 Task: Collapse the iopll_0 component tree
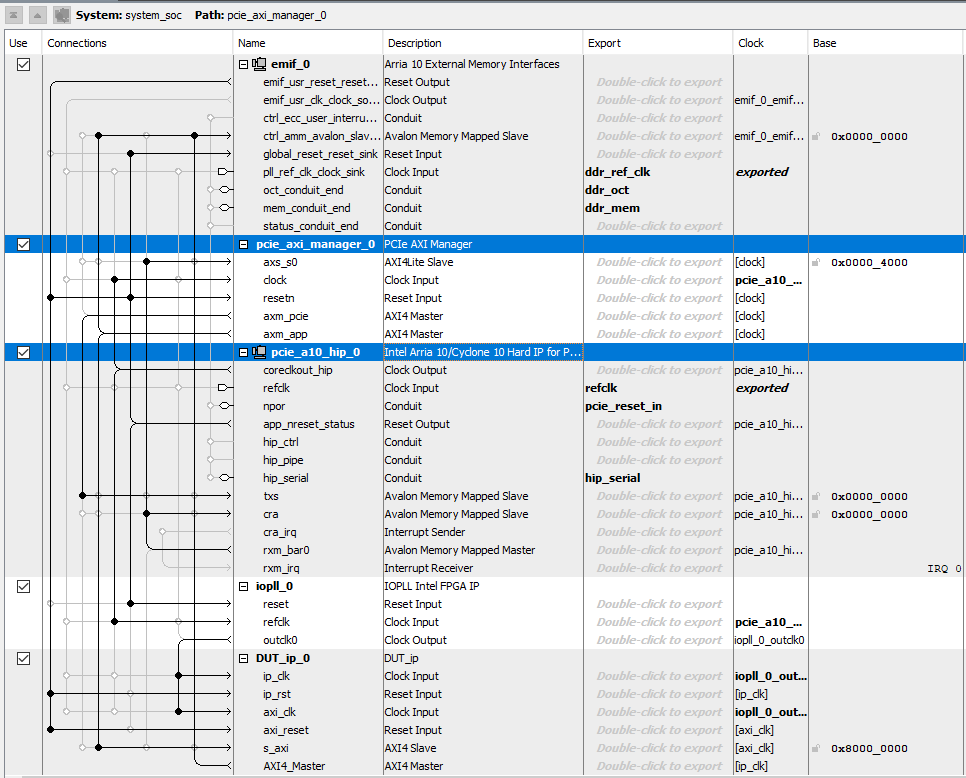tap(243, 586)
